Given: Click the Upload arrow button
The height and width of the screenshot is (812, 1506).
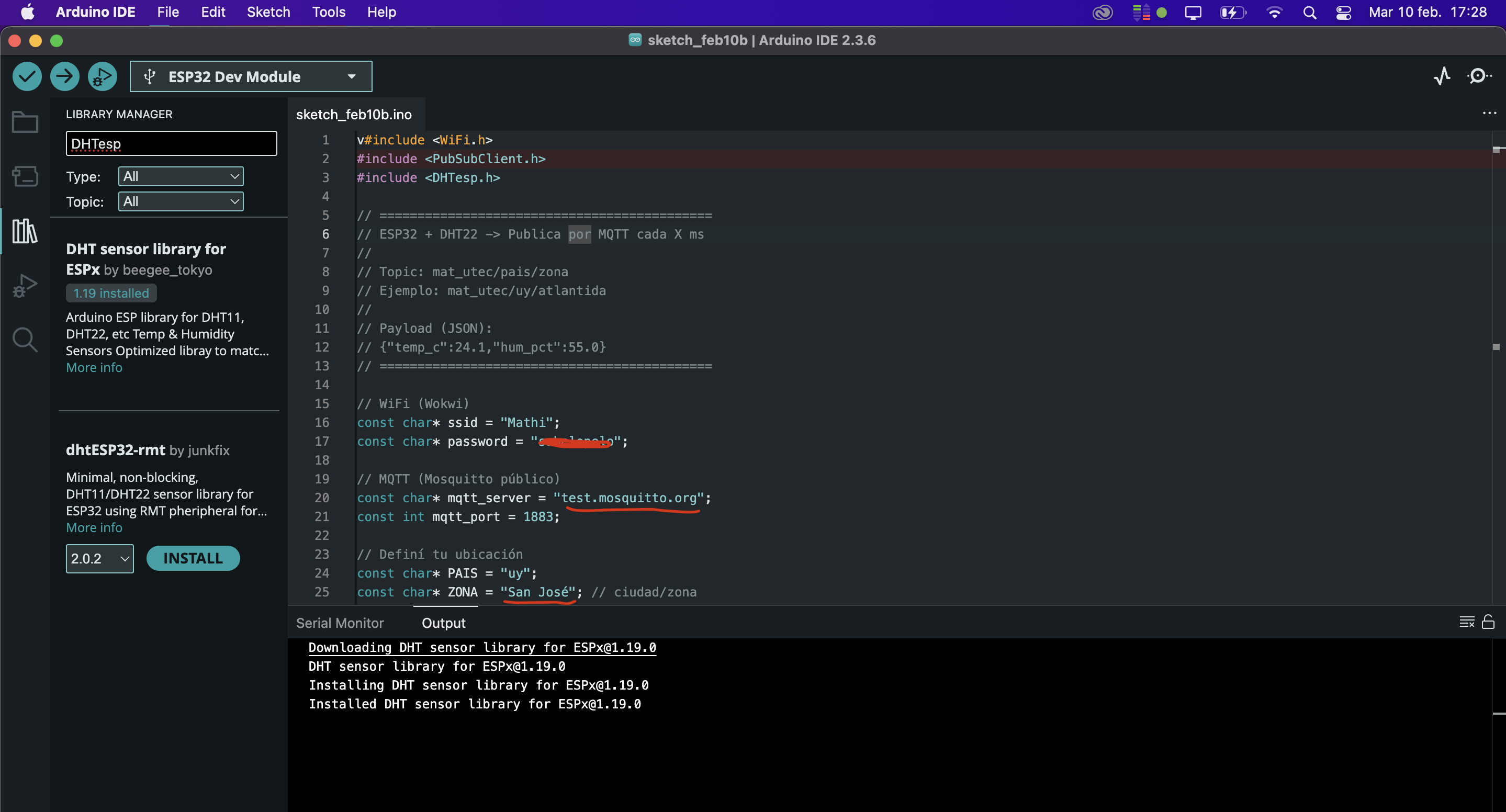Looking at the screenshot, I should pos(64,76).
